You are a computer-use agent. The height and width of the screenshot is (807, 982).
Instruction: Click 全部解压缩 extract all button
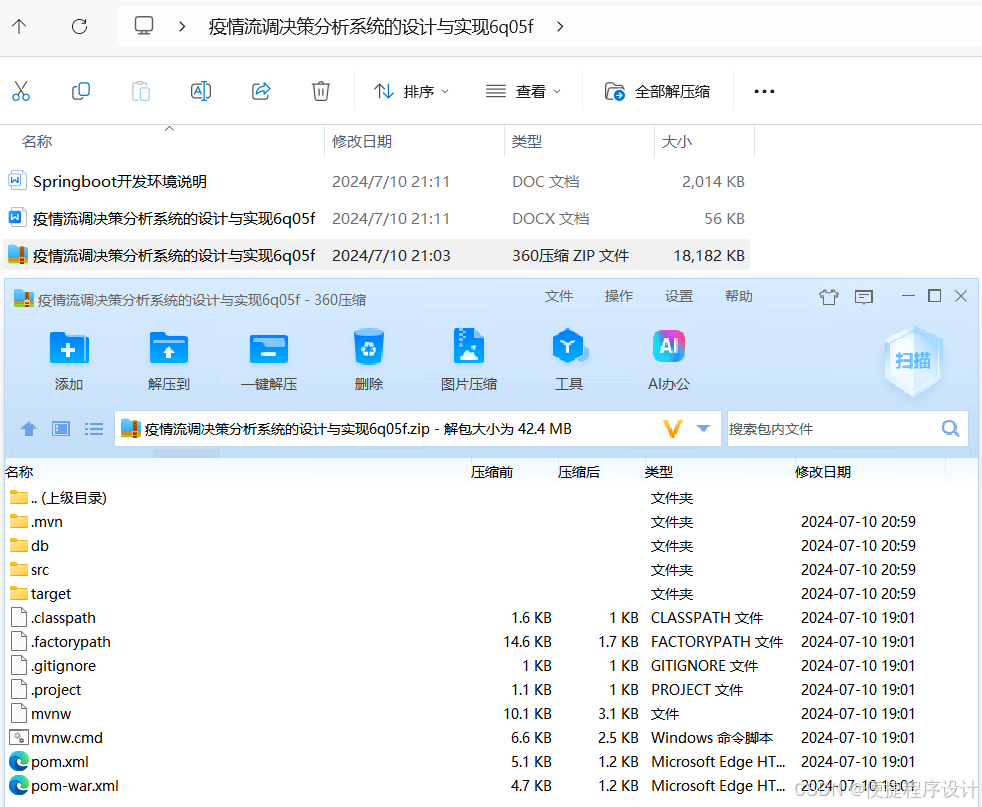pyautogui.click(x=658, y=91)
